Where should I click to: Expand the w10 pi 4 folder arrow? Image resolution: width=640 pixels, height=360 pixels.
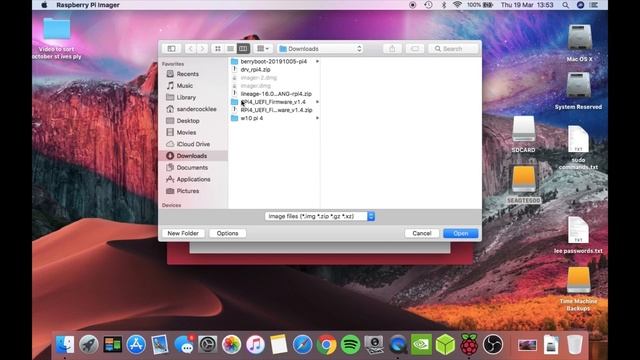[x=317, y=118]
